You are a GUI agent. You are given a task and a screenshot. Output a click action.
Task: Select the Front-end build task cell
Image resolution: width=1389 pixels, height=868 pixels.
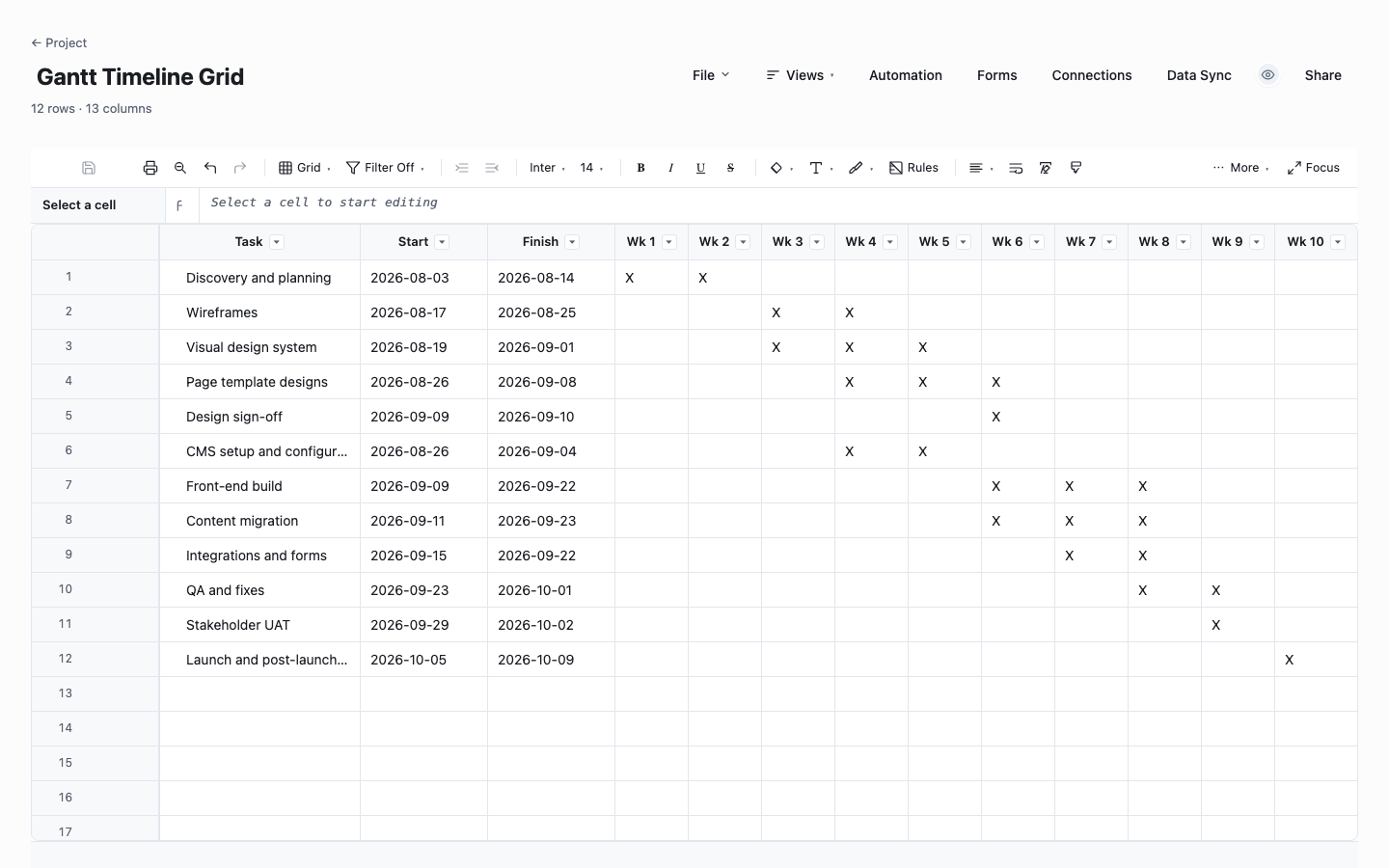pyautogui.click(x=259, y=486)
